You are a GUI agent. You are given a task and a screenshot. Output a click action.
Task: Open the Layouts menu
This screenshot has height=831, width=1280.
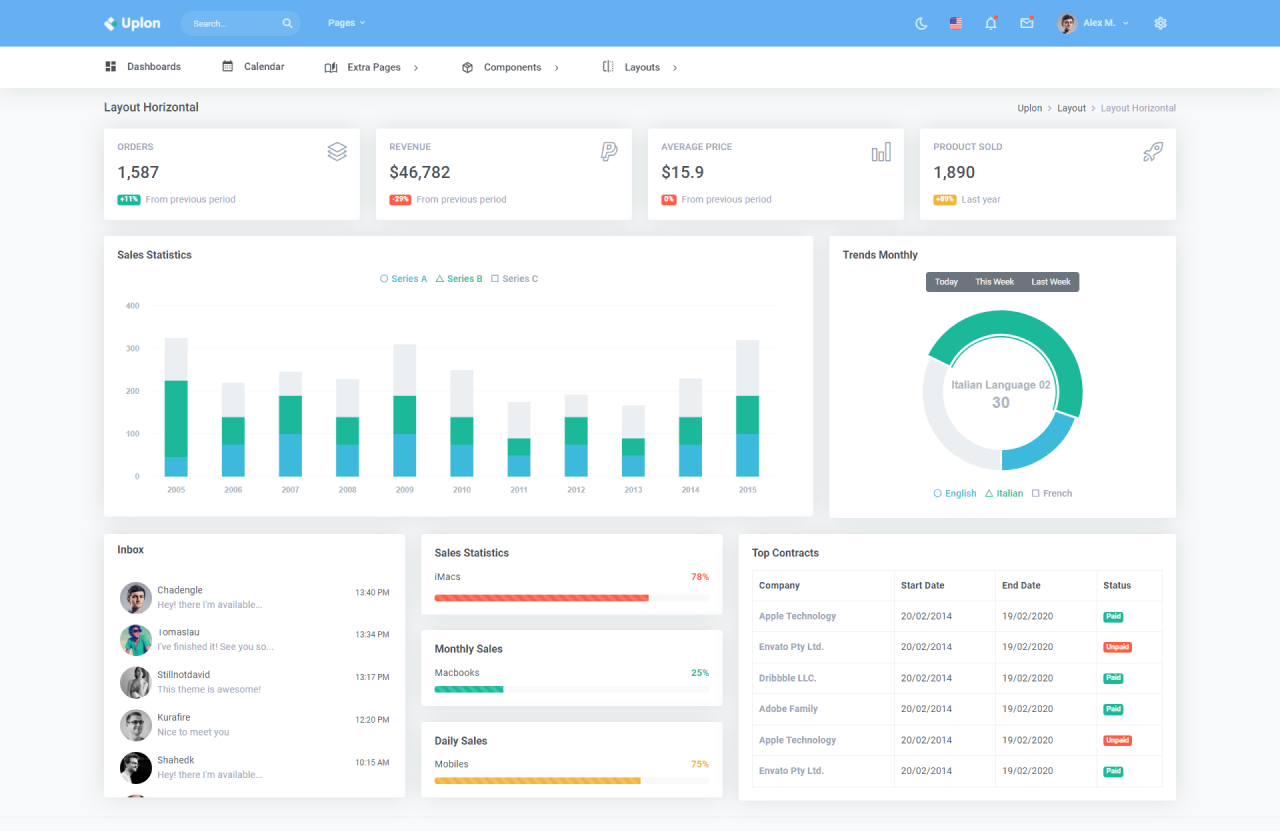(x=640, y=67)
